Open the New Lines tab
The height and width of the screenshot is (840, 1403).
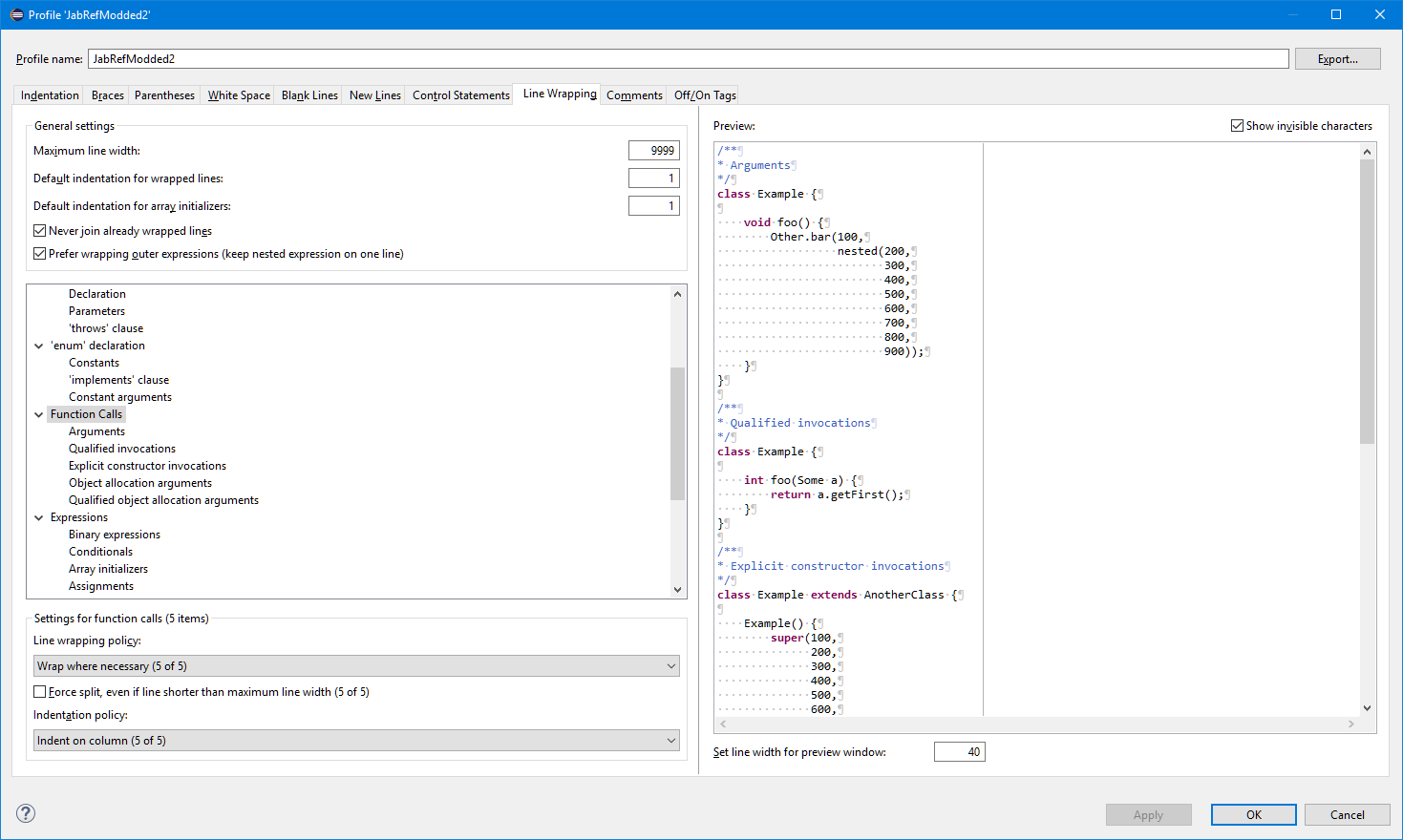[375, 95]
